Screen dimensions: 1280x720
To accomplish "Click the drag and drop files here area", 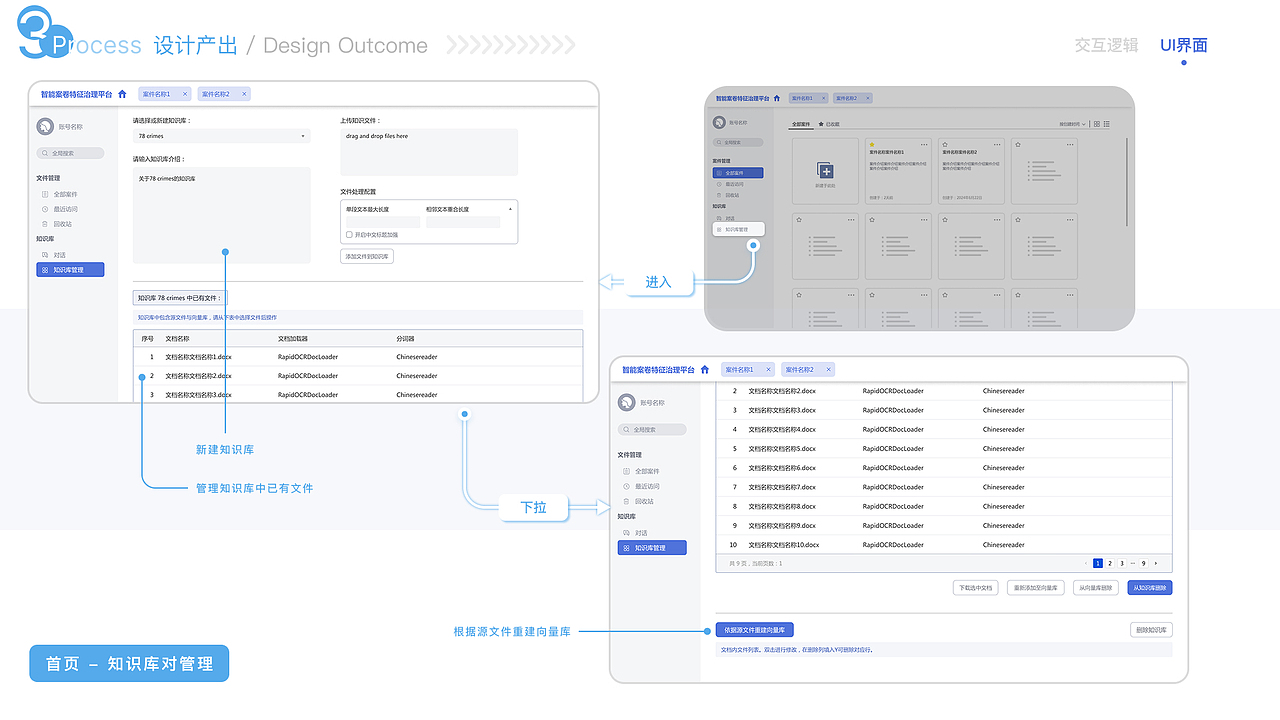I will tap(429, 151).
